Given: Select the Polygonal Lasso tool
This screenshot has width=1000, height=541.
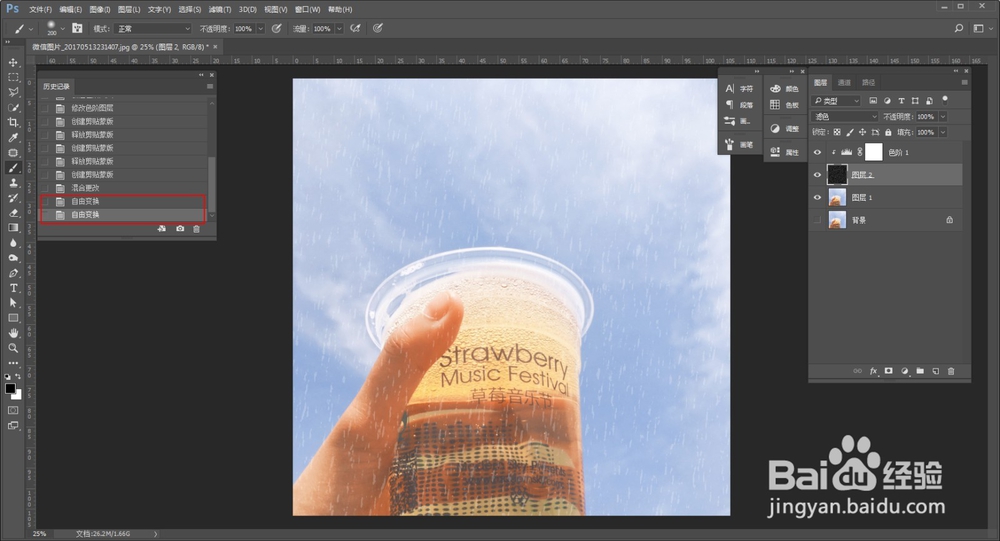Looking at the screenshot, I should pos(13,93).
